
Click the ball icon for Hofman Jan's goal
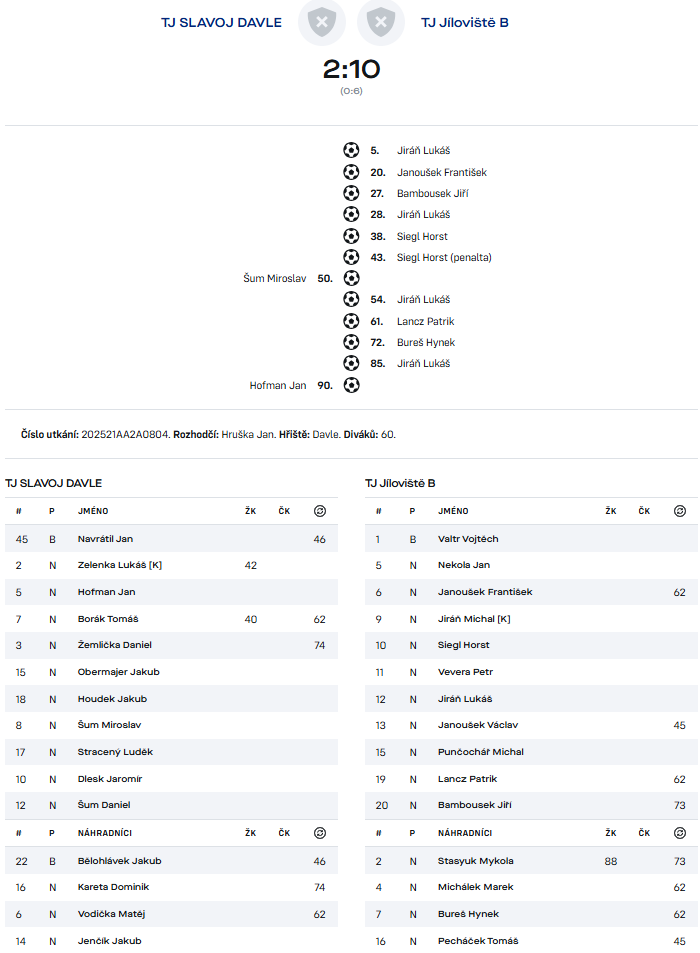(x=351, y=385)
